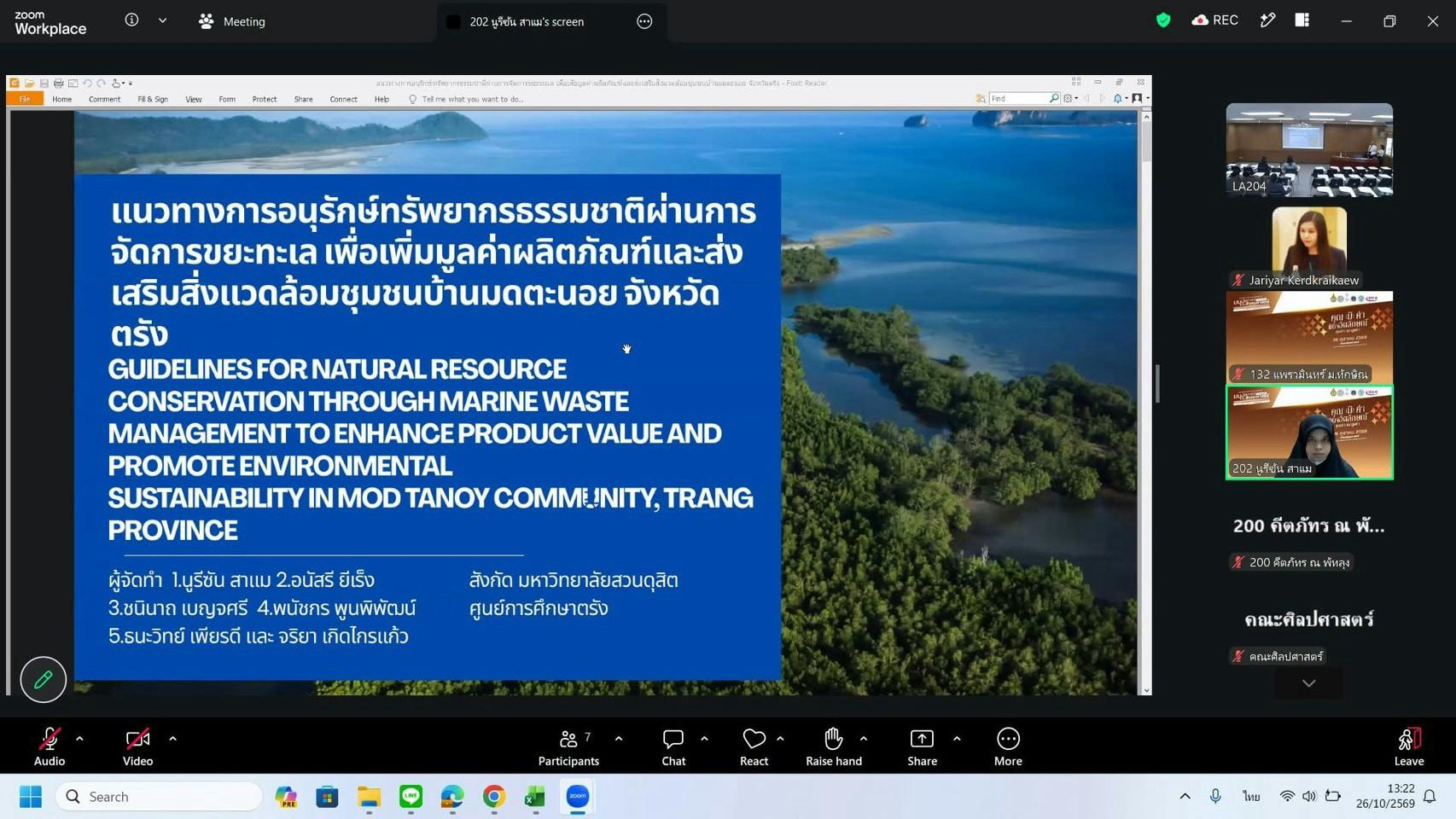Image resolution: width=1456 pixels, height=819 pixels.
Task: Click the Find search field in Foxit Reader
Action: [1019, 99]
